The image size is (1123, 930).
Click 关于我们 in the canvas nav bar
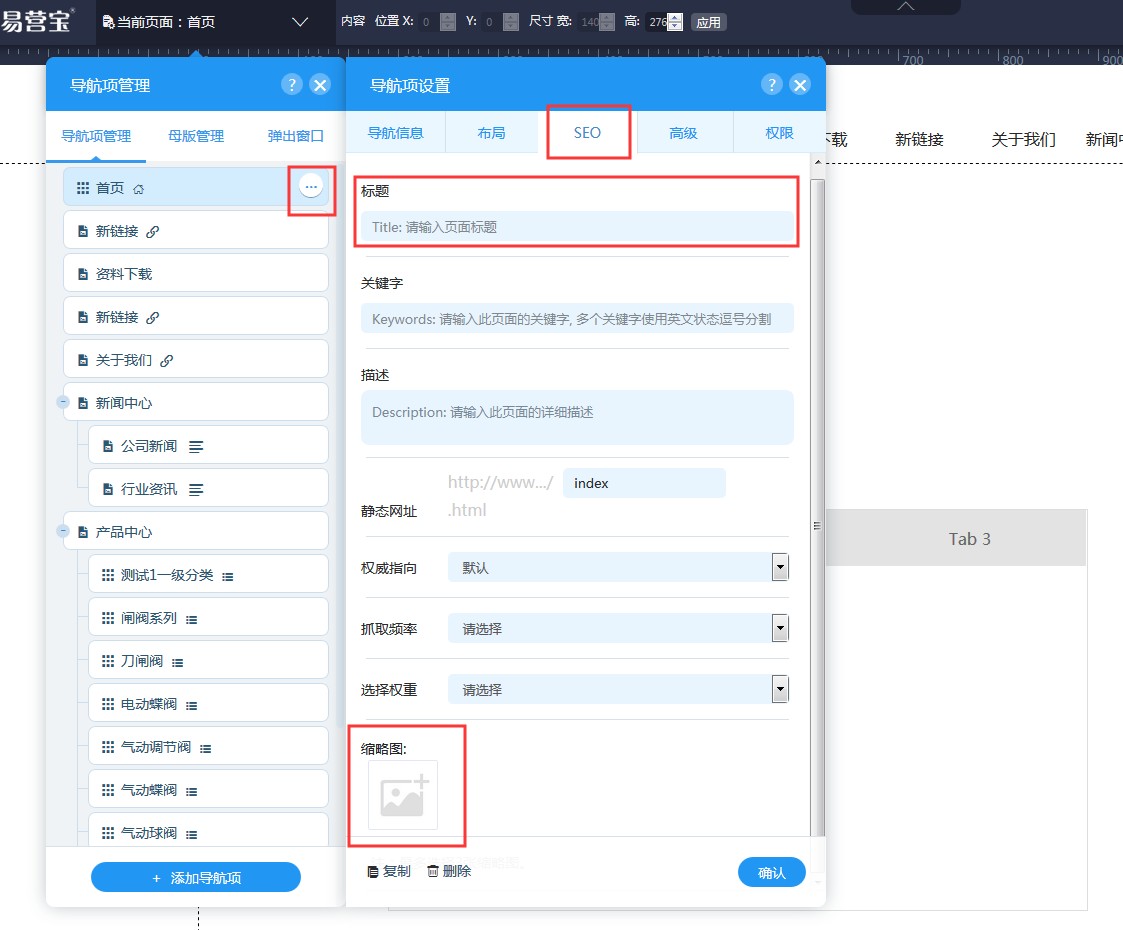[x=1023, y=140]
